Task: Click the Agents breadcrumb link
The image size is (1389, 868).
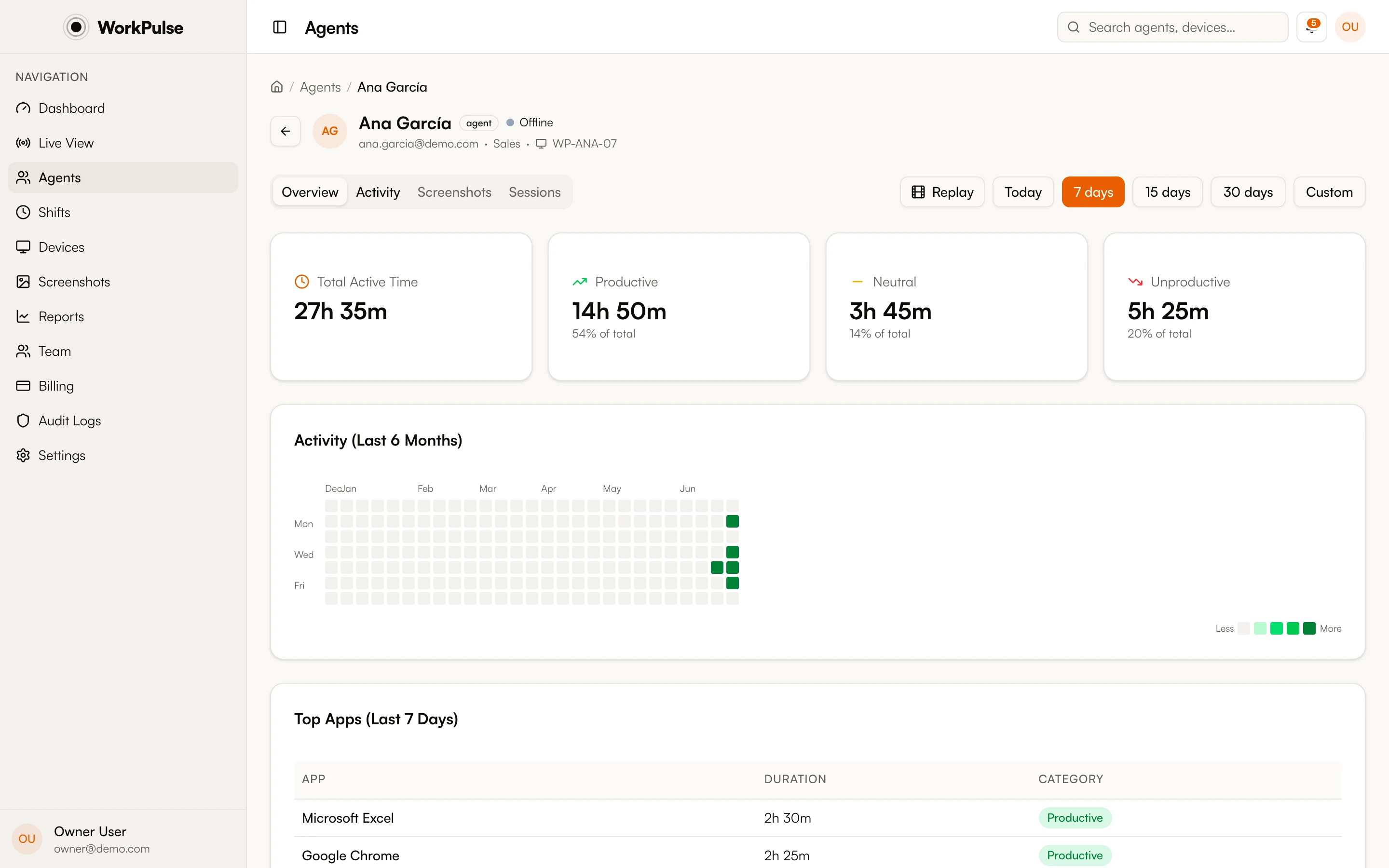Action: point(320,87)
